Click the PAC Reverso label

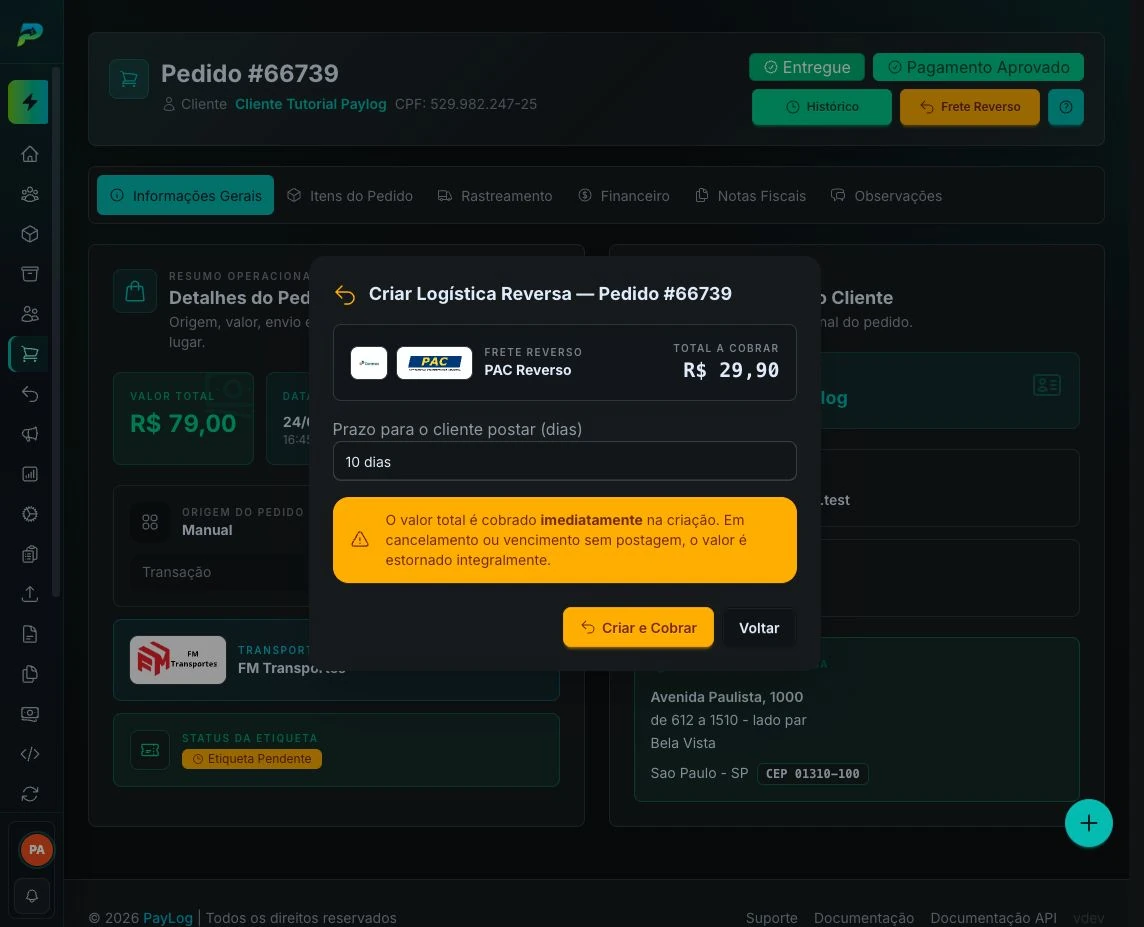pos(527,370)
